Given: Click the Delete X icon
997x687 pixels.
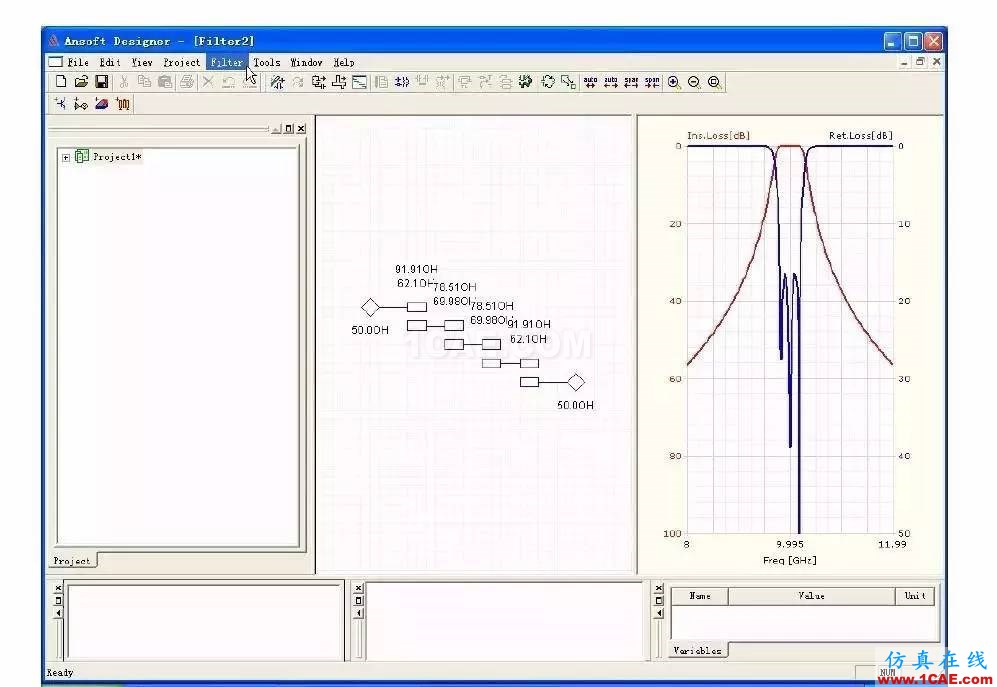Looking at the screenshot, I should click(208, 81).
